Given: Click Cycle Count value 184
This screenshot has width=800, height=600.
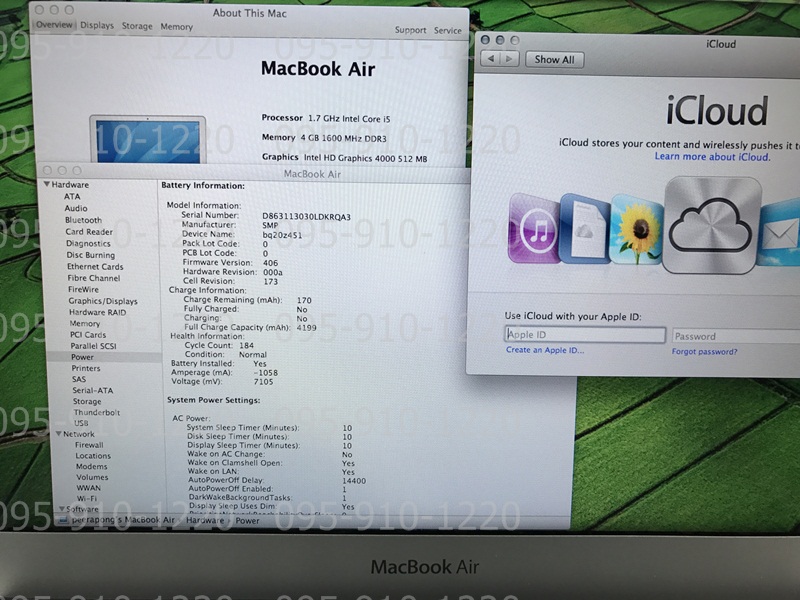Looking at the screenshot, I should click(246, 345).
